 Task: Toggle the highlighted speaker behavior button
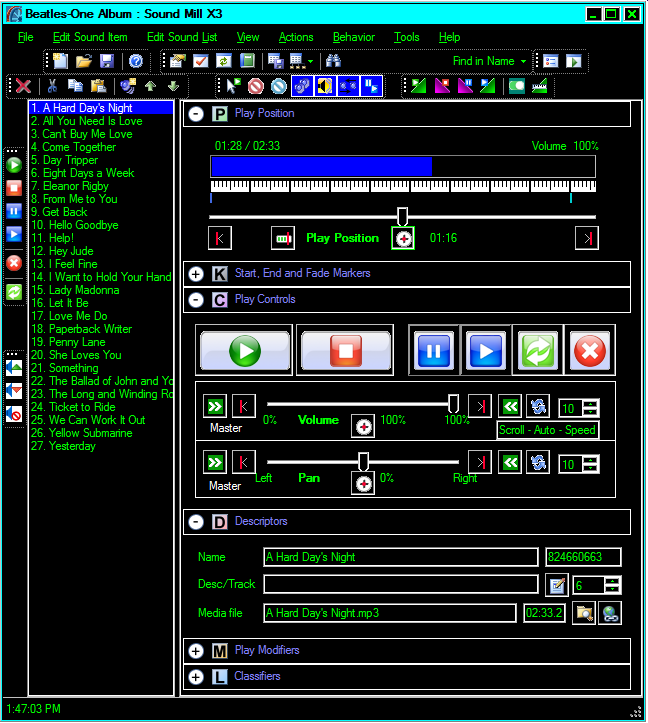[325, 86]
